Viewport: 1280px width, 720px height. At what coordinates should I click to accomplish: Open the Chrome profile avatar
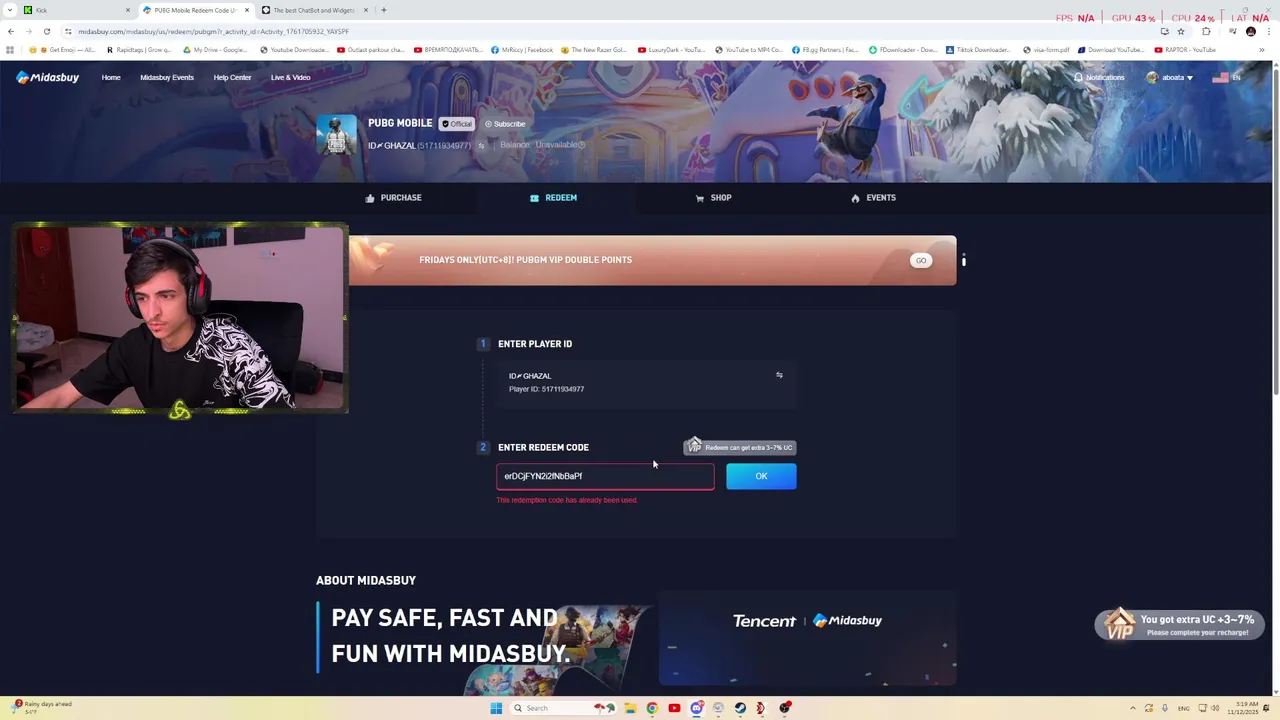[x=1250, y=31]
